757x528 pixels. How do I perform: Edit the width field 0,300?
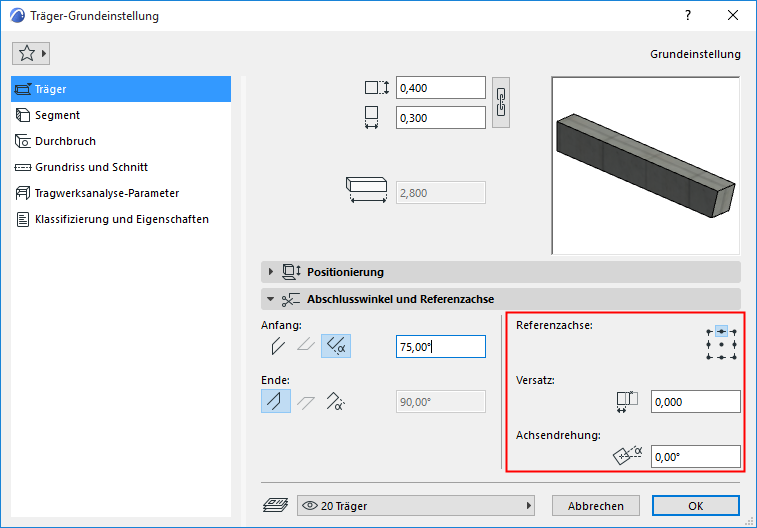click(440, 118)
